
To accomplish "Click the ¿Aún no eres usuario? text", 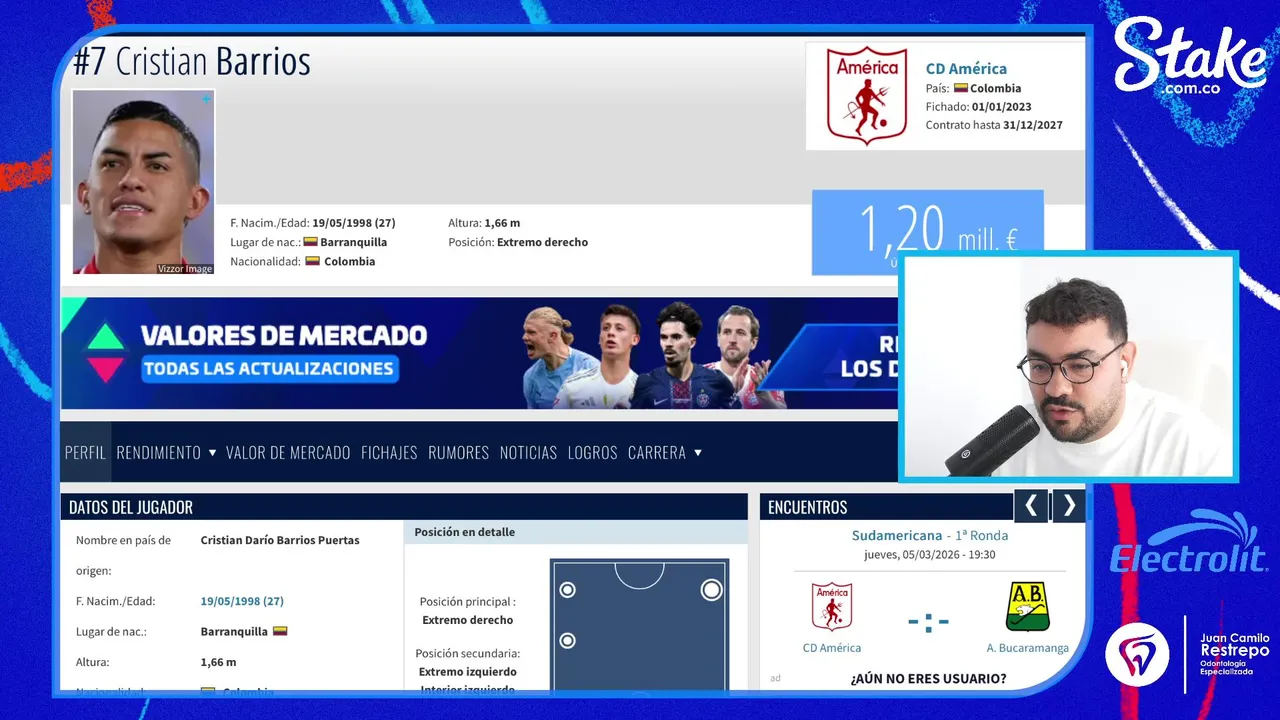I will 928,679.
